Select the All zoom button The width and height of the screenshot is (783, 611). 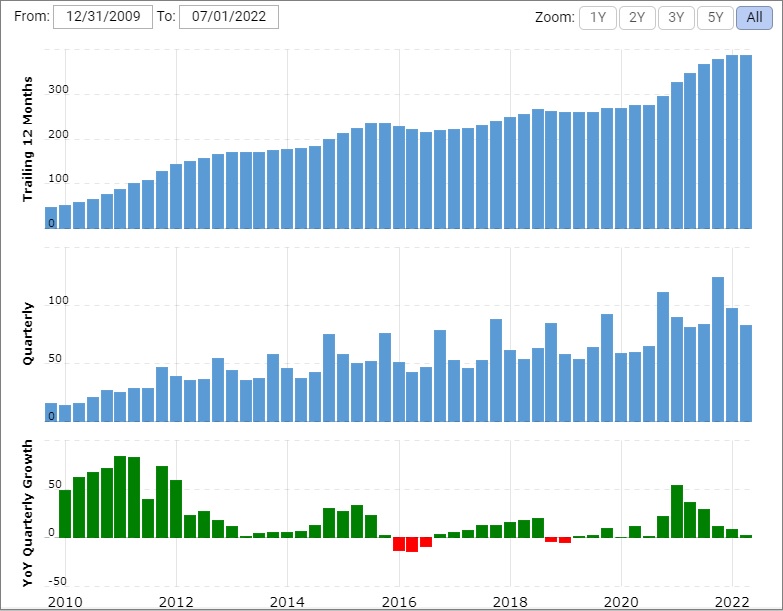(x=754, y=18)
